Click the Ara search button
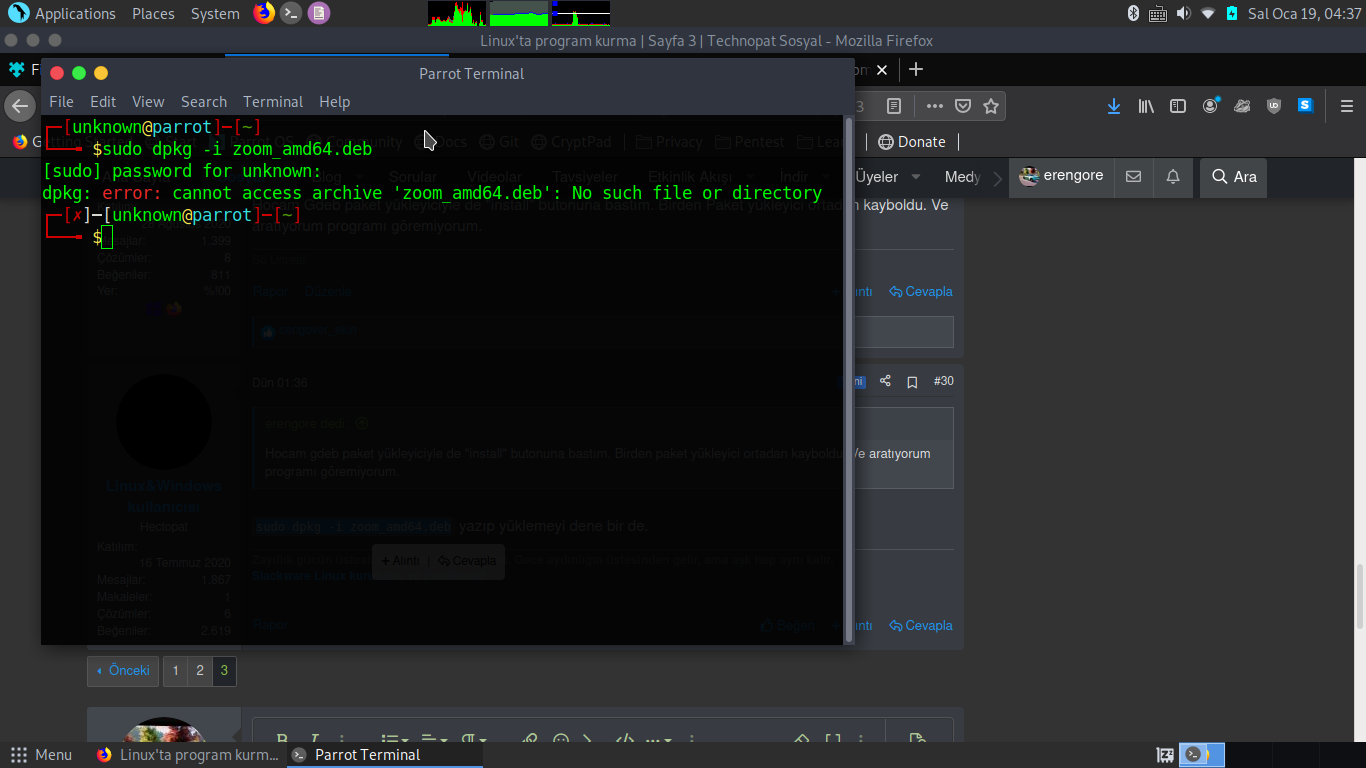 coord(1234,177)
